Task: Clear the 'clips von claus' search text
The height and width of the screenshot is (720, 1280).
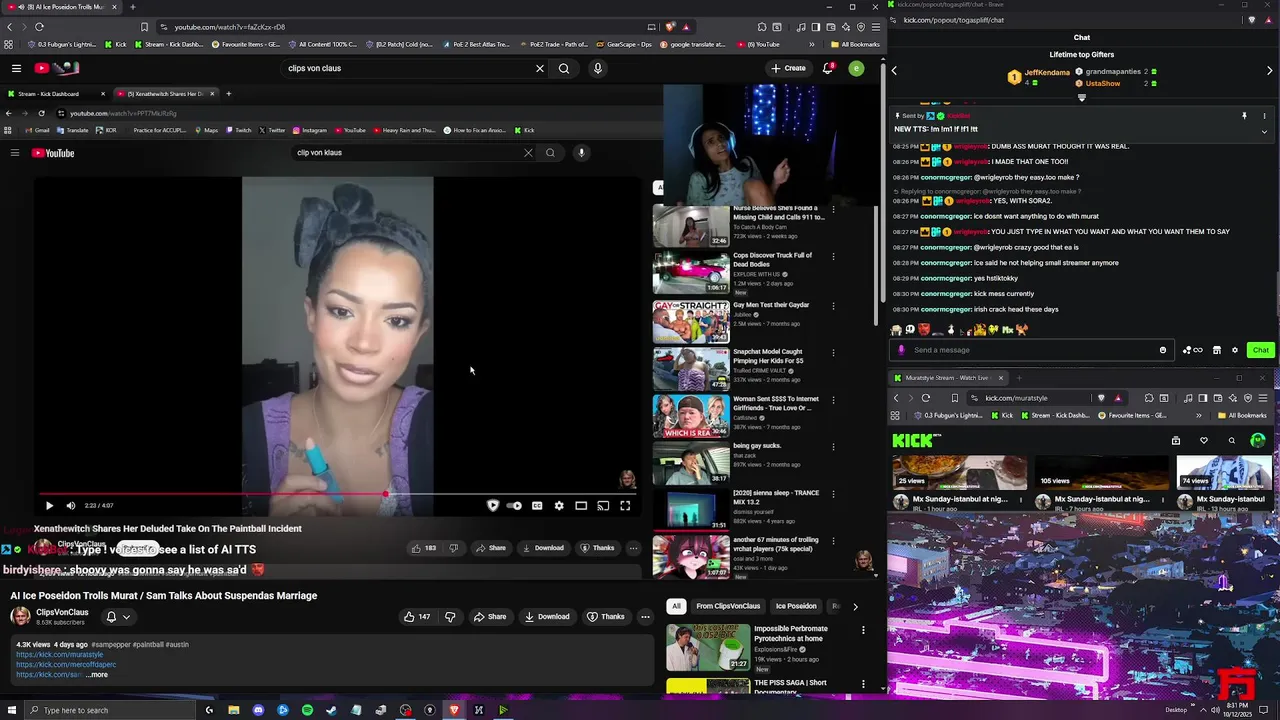Action: [x=540, y=68]
